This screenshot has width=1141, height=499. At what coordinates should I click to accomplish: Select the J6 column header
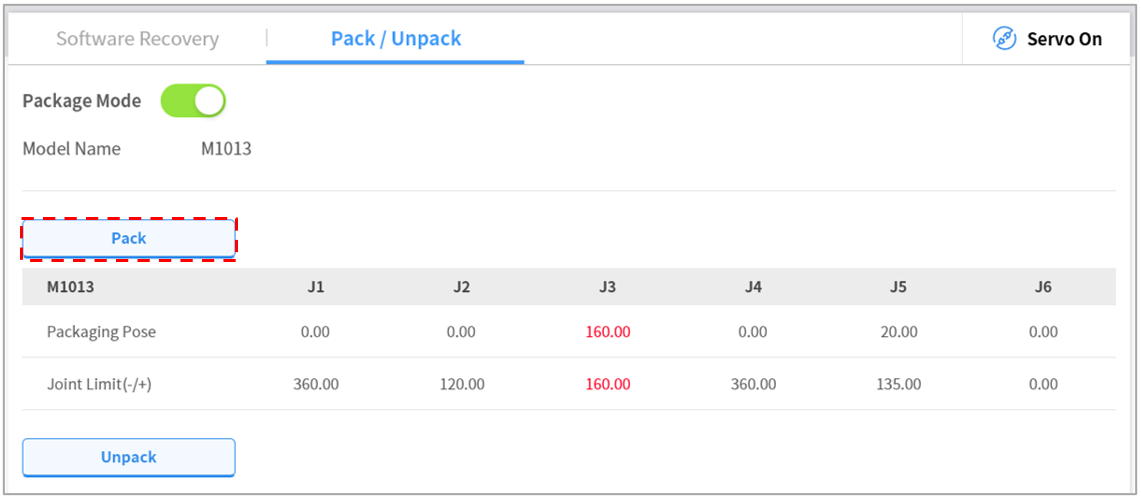click(x=1043, y=287)
